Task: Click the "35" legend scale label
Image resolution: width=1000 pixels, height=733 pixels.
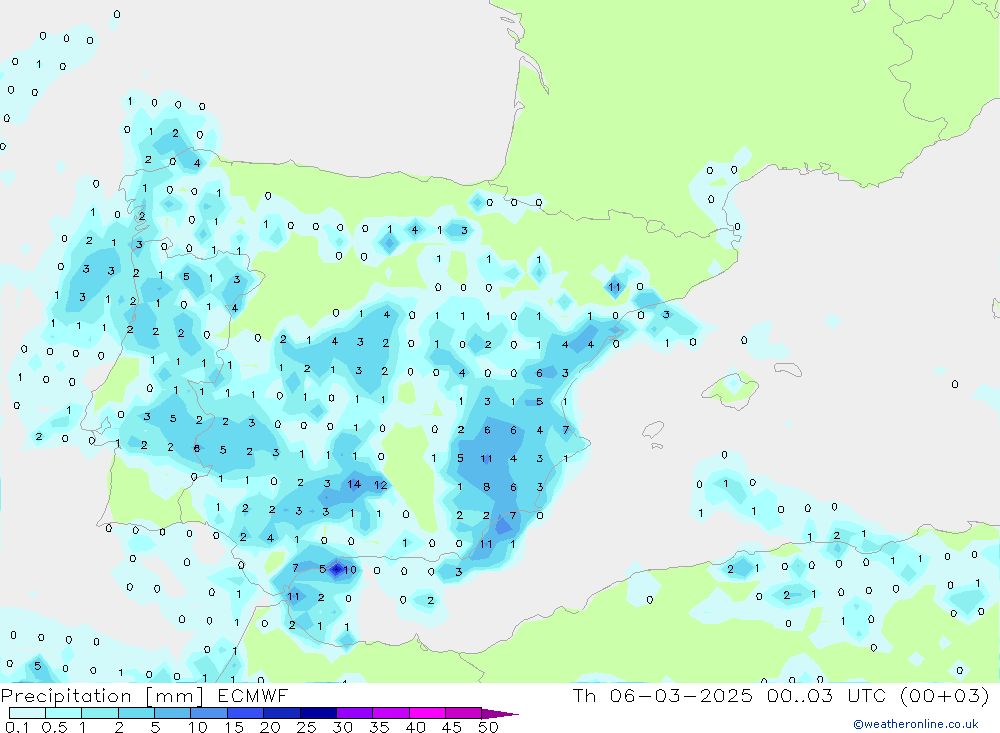Action: [379, 727]
